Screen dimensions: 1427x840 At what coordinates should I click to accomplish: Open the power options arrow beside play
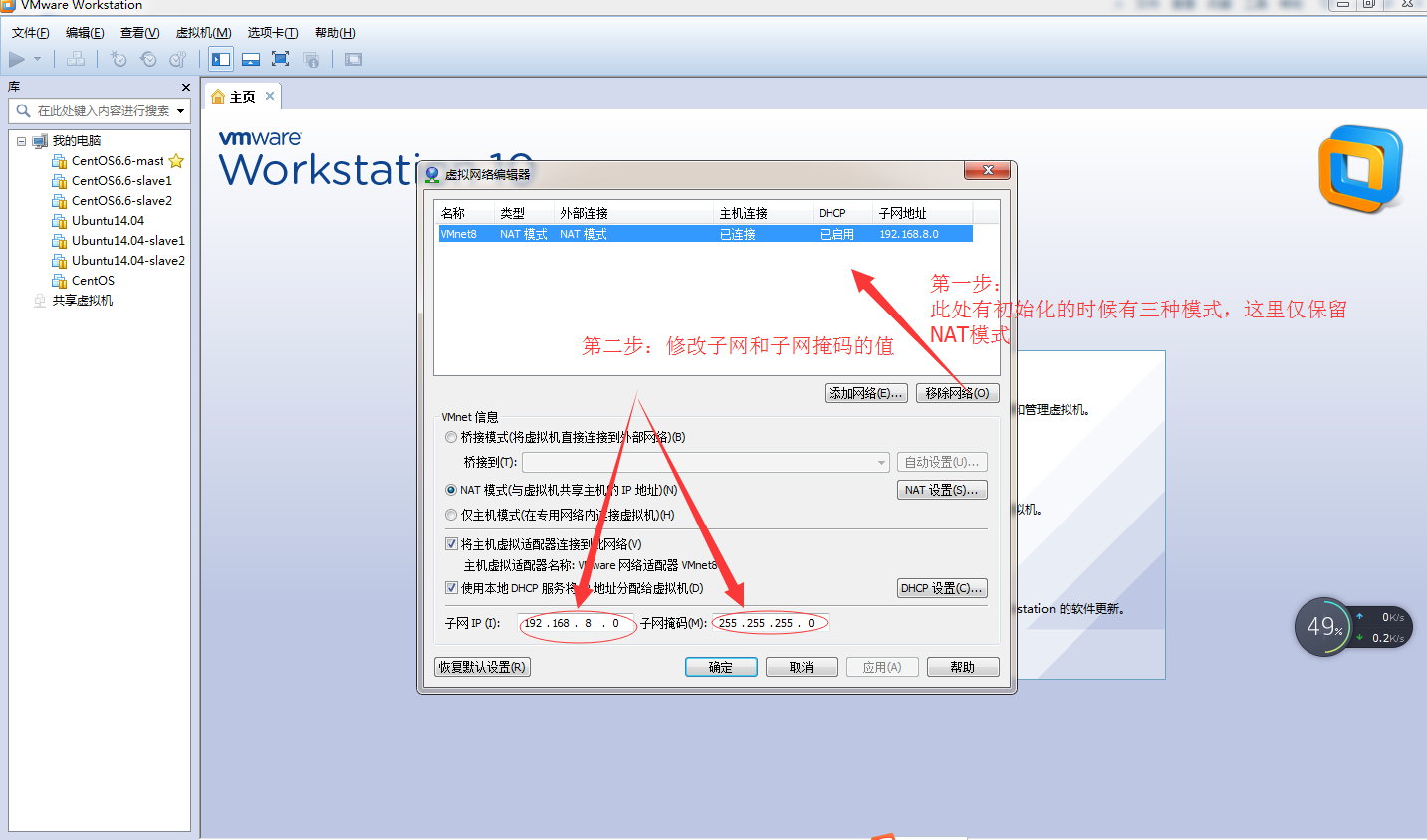[x=38, y=59]
